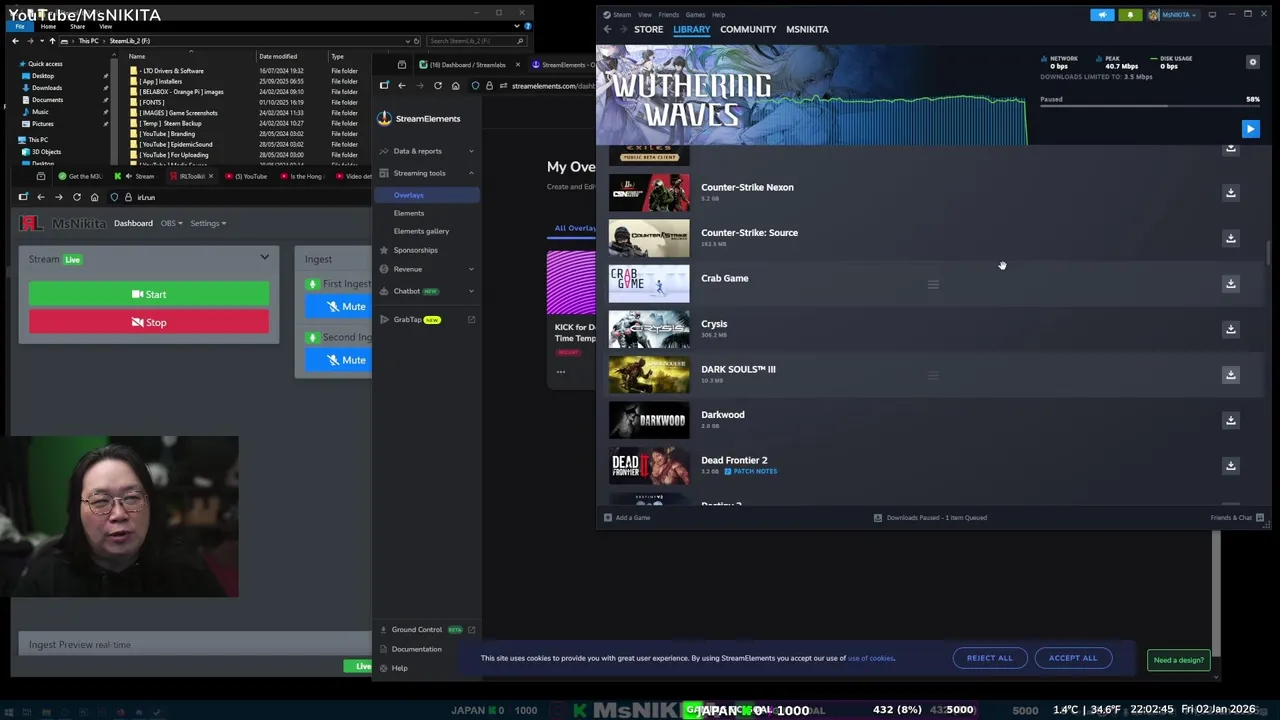Screen dimensions: 1280x720
Task: Mute the Second Ingest
Action: [x=340, y=360]
